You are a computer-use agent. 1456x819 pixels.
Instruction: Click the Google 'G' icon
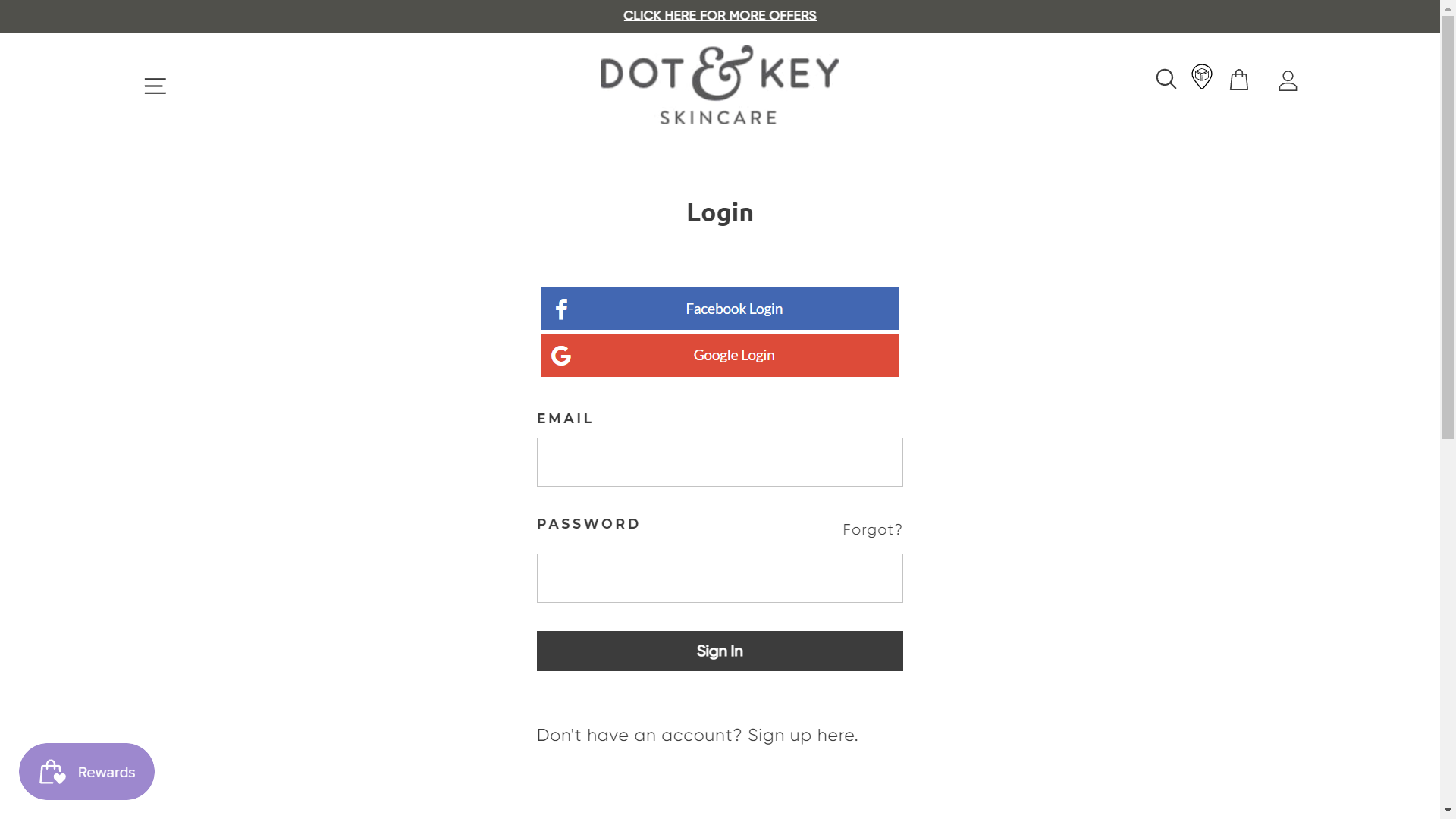562,355
